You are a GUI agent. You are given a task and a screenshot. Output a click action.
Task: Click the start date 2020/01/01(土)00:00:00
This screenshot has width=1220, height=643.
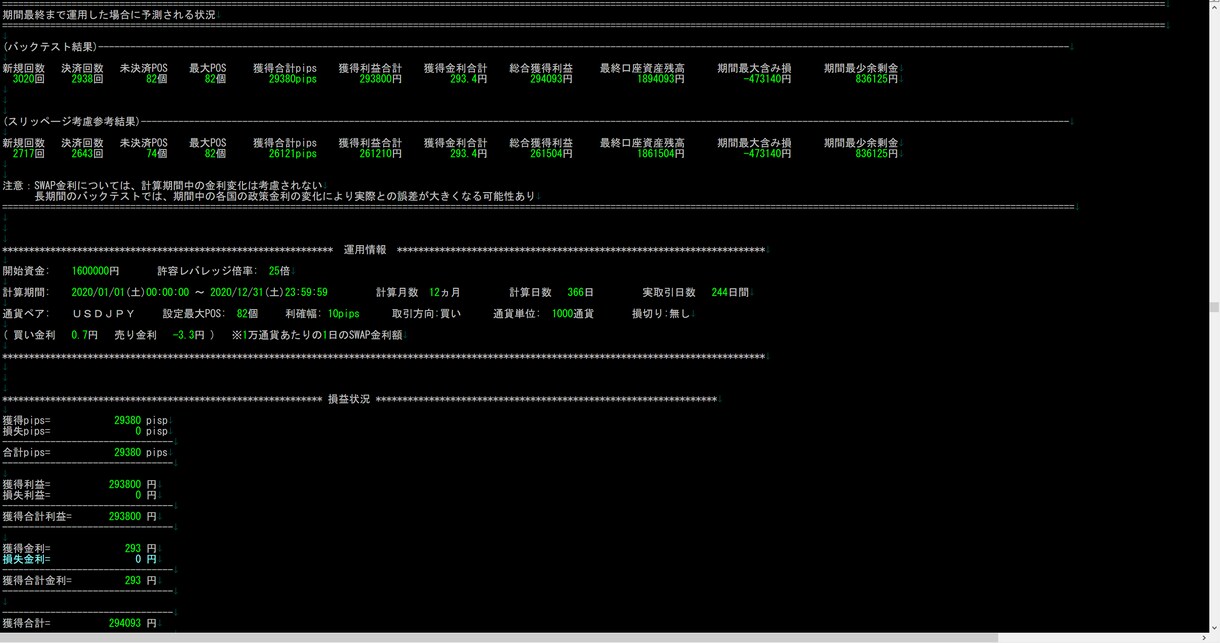pos(130,293)
